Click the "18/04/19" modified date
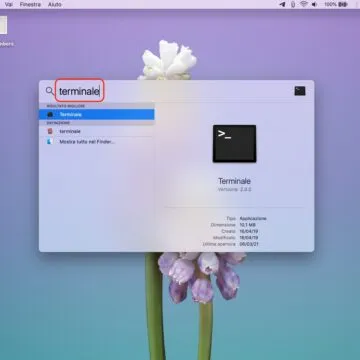360x360 pixels. (249, 238)
